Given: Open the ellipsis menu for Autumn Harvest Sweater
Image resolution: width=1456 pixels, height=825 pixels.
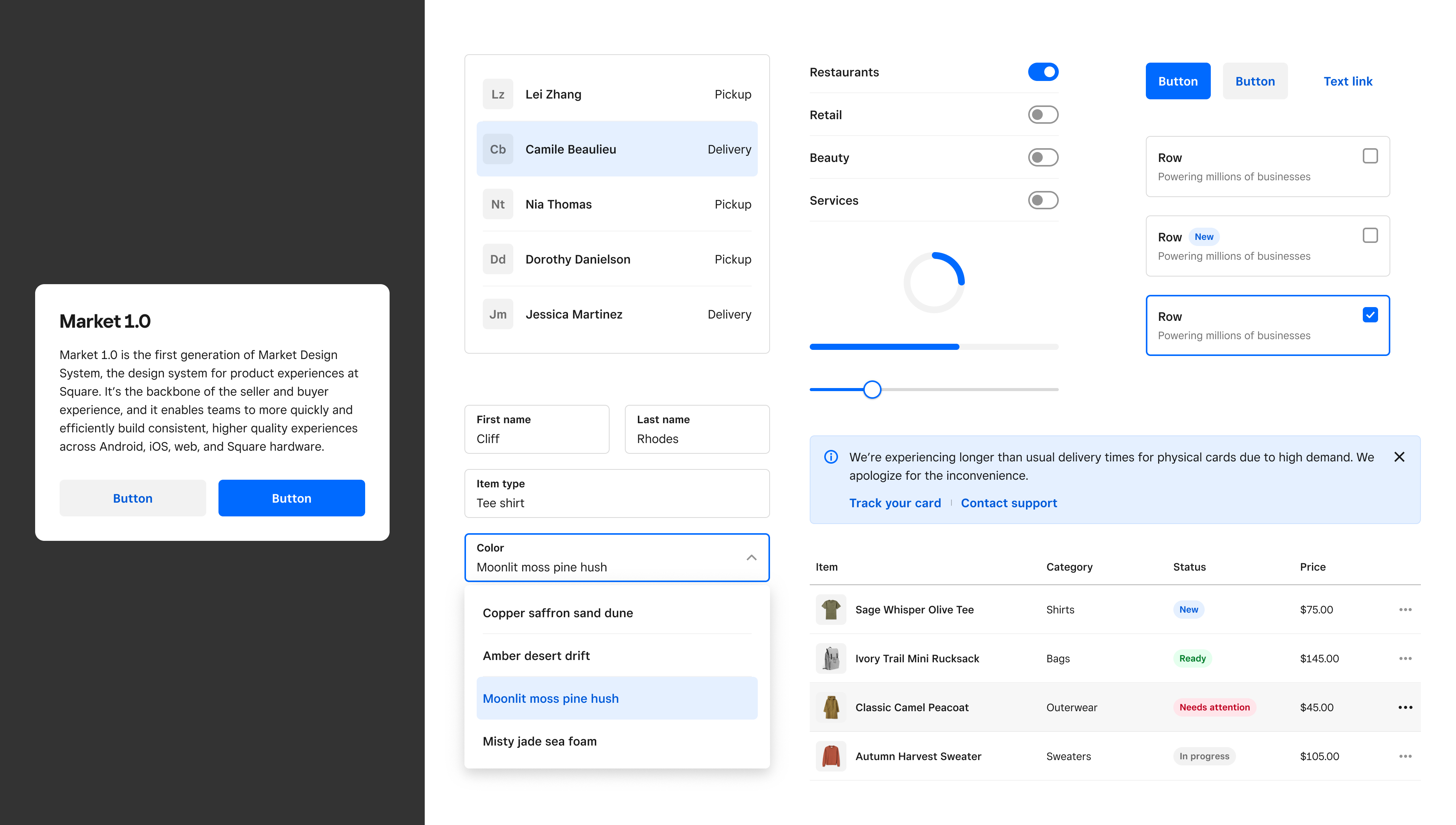Looking at the screenshot, I should click(1406, 756).
